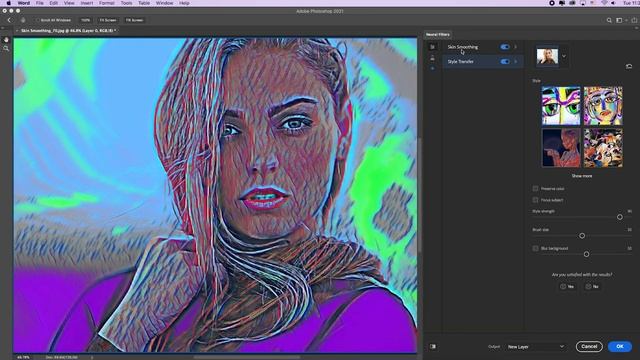Click the zoom percentage field in the status bar
The width and height of the screenshot is (640, 360).
point(23,357)
